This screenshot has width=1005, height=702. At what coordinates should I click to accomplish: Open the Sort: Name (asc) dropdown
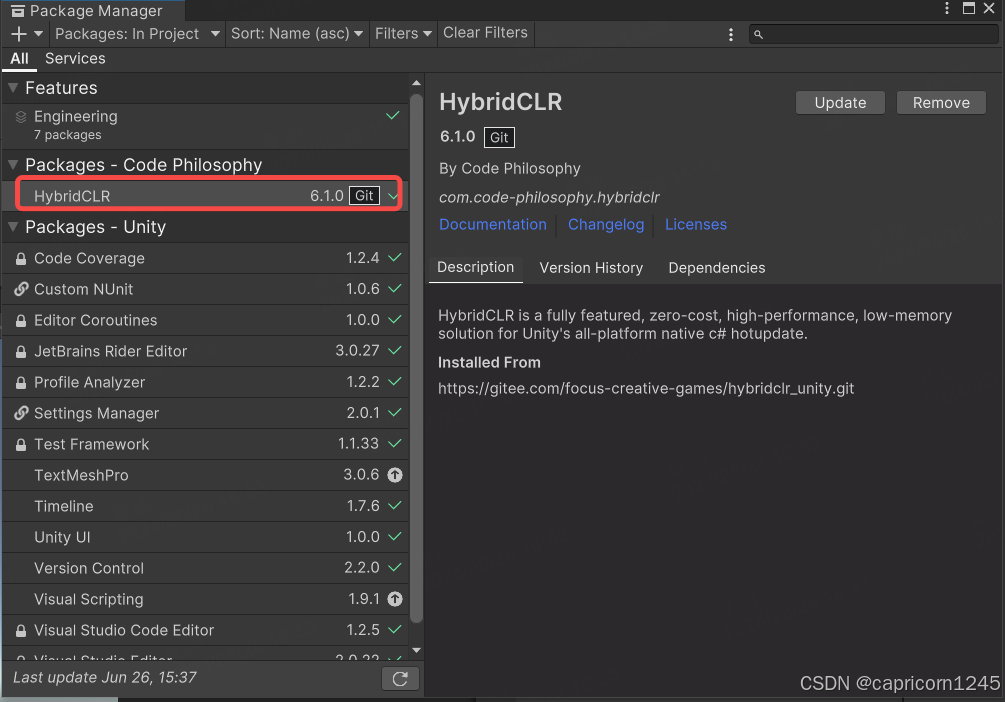pos(297,33)
